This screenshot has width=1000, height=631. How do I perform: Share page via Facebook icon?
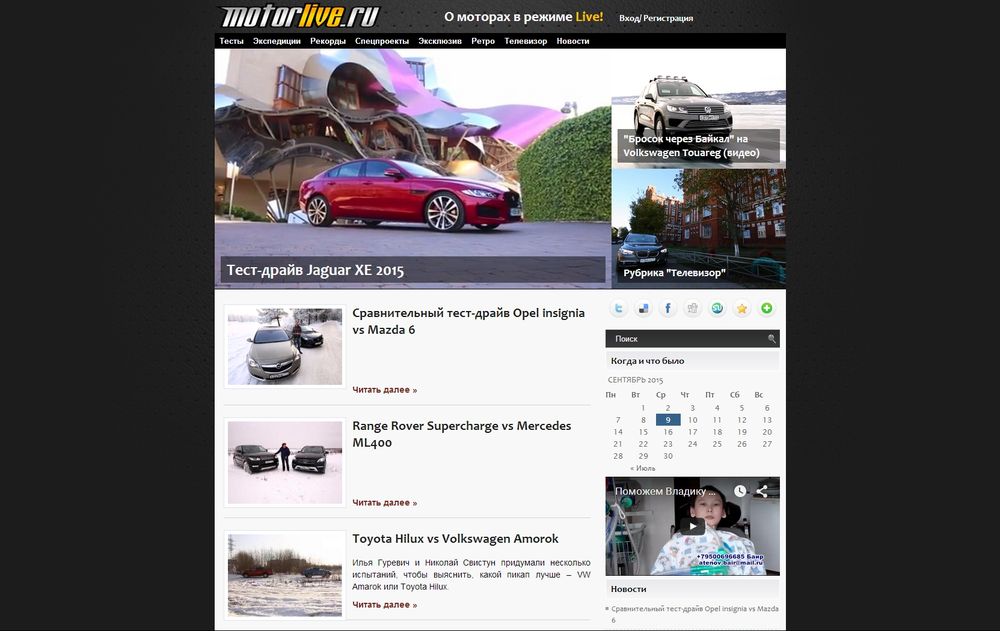coord(668,309)
